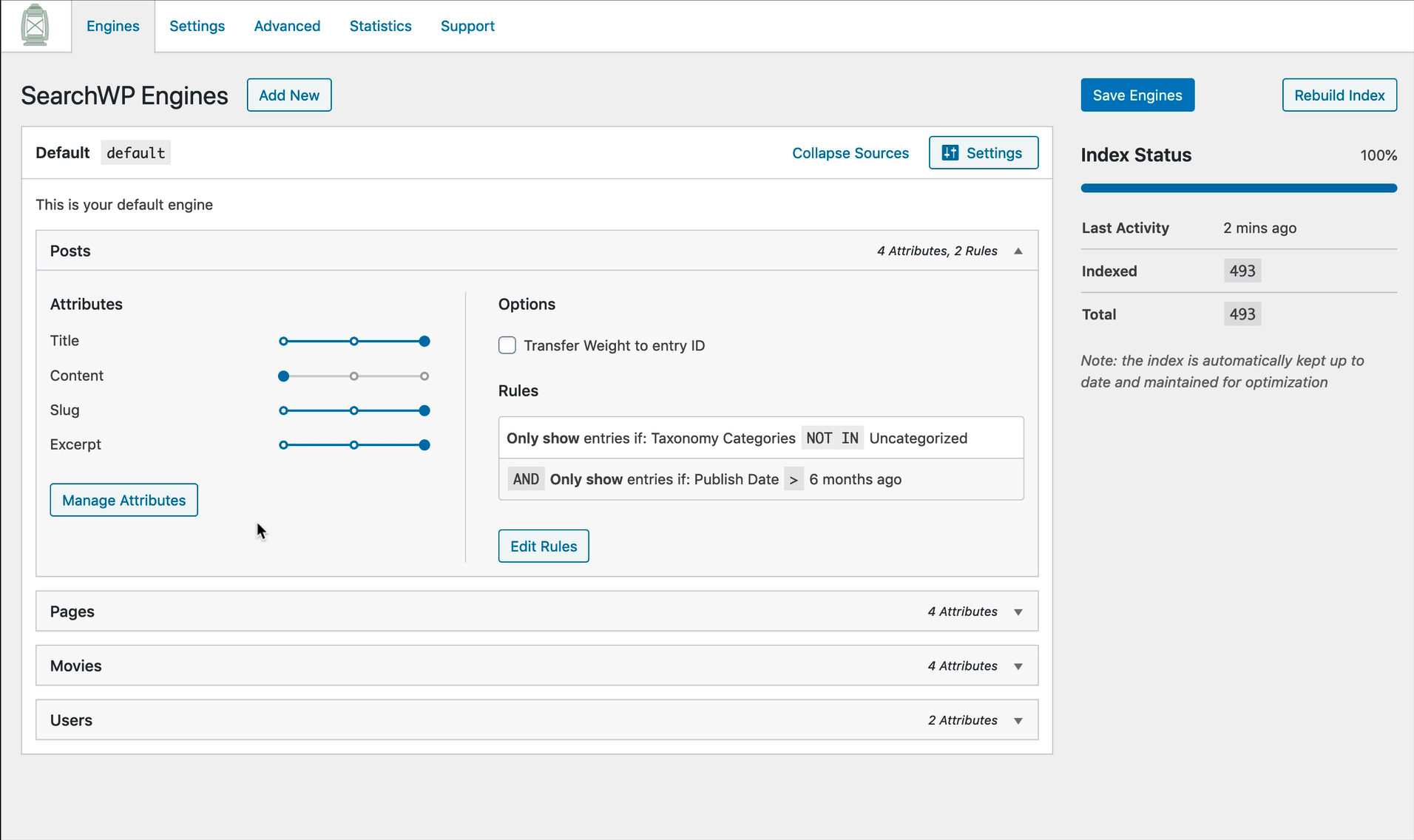Click the Indexed count '493'
1414x840 pixels.
1242,271
